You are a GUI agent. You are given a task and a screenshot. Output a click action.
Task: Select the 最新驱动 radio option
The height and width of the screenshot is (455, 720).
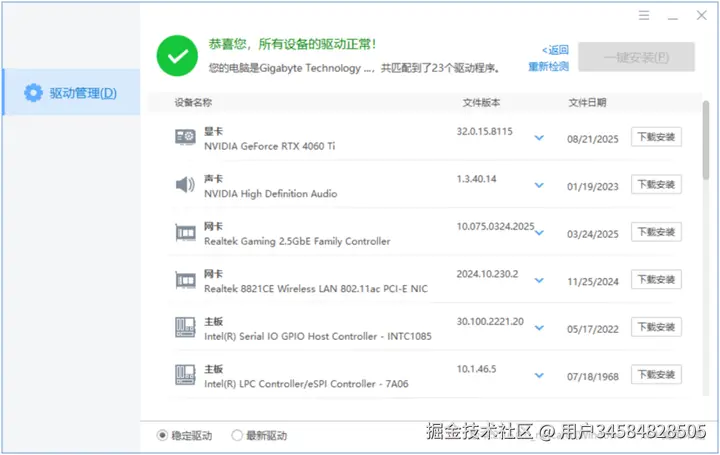click(237, 435)
